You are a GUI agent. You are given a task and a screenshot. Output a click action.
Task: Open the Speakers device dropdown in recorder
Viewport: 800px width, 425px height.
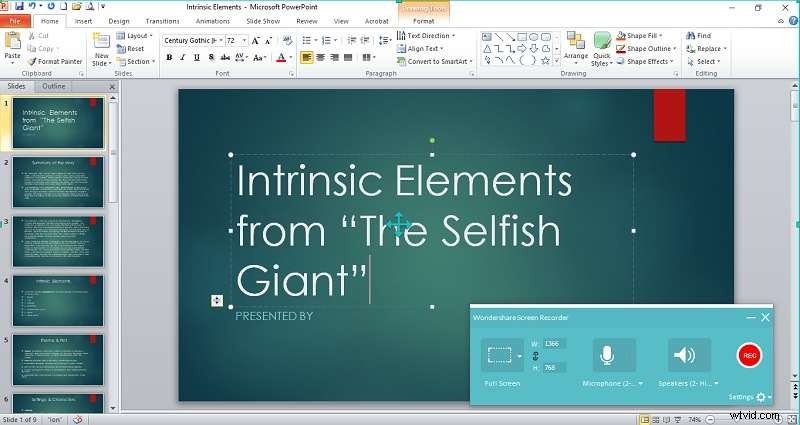716,384
